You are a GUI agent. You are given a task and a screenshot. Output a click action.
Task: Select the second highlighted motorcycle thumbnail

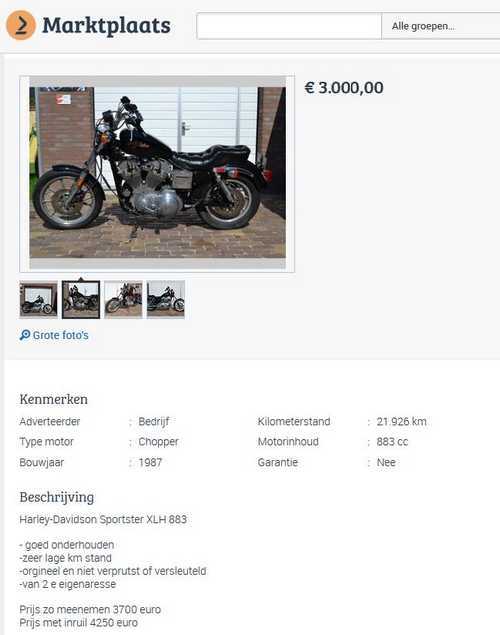click(x=81, y=300)
